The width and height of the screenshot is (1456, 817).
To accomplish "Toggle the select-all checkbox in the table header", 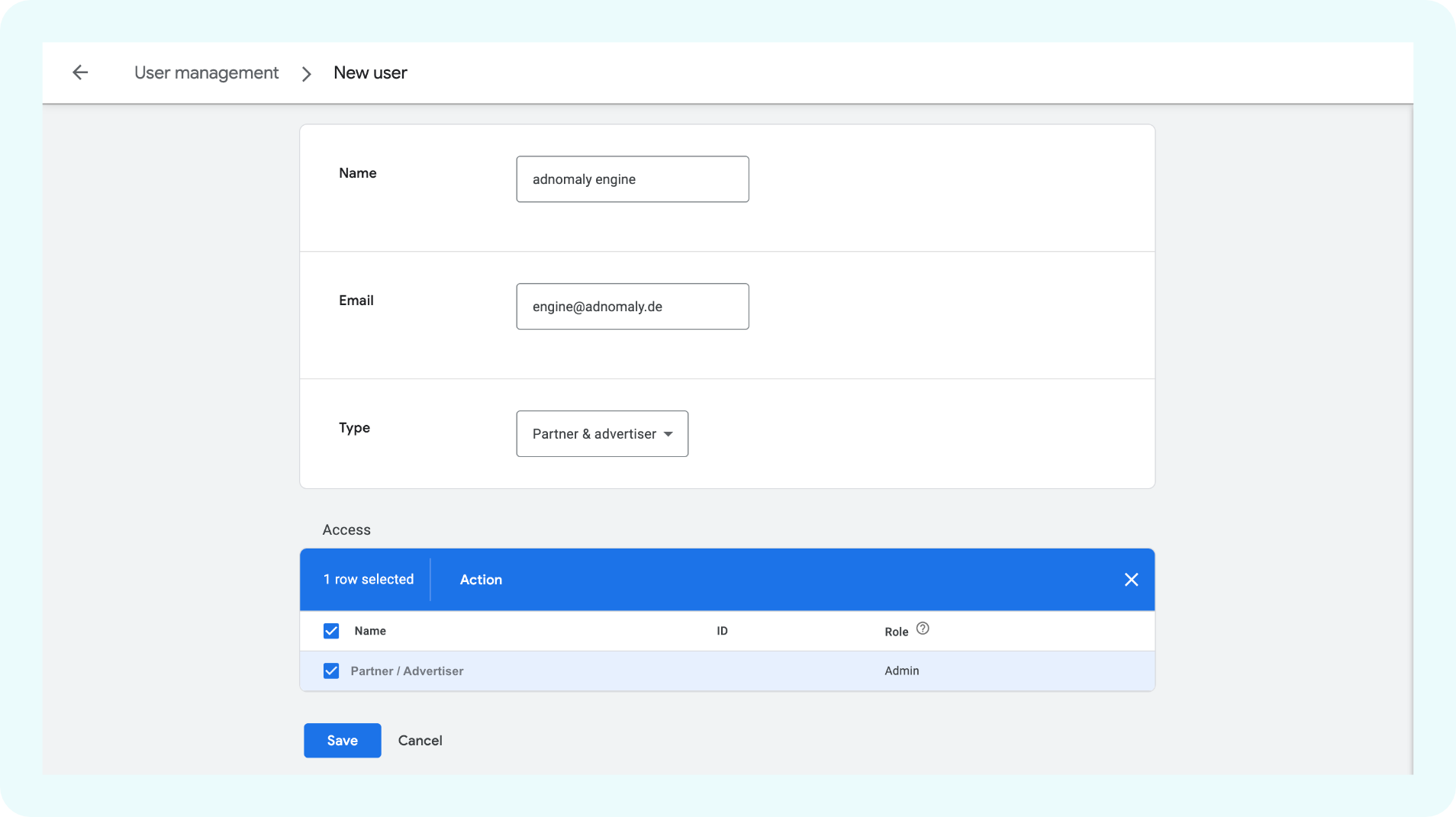I will (331, 631).
